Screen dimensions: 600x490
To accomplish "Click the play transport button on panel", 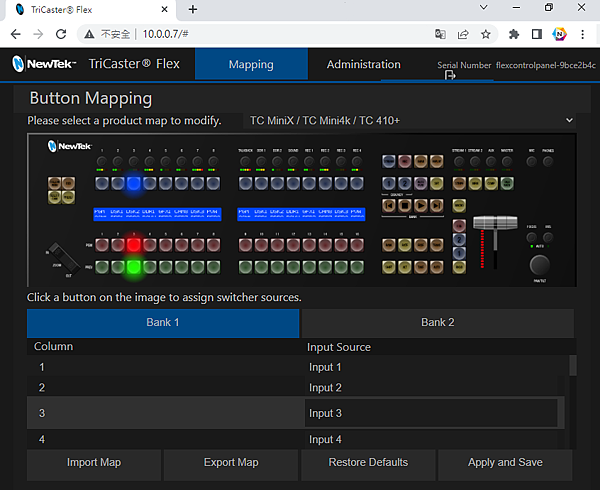I will [x=421, y=206].
